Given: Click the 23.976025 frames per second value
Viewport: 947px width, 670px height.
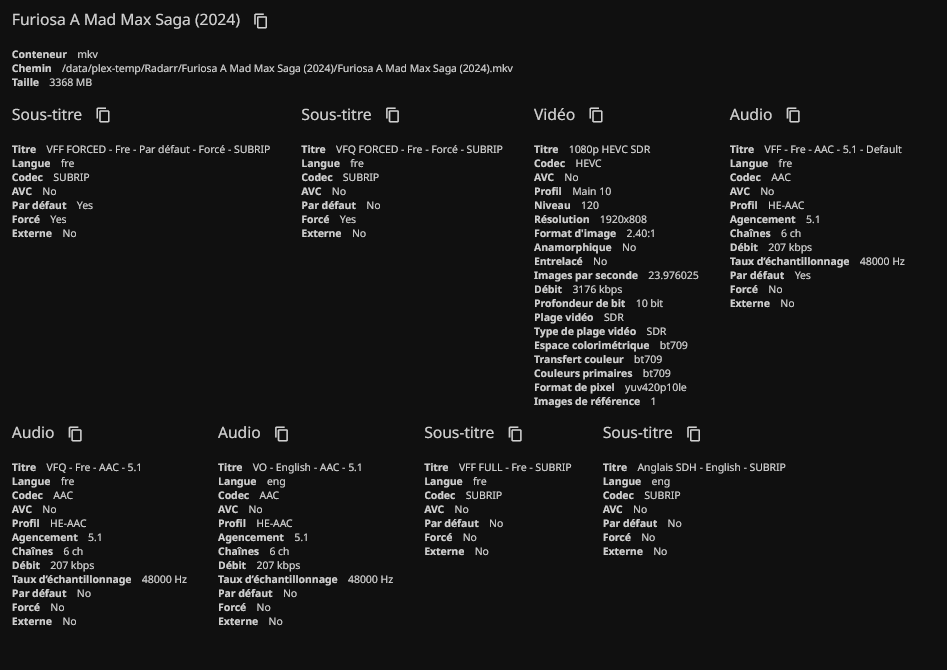Looking at the screenshot, I should (673, 275).
